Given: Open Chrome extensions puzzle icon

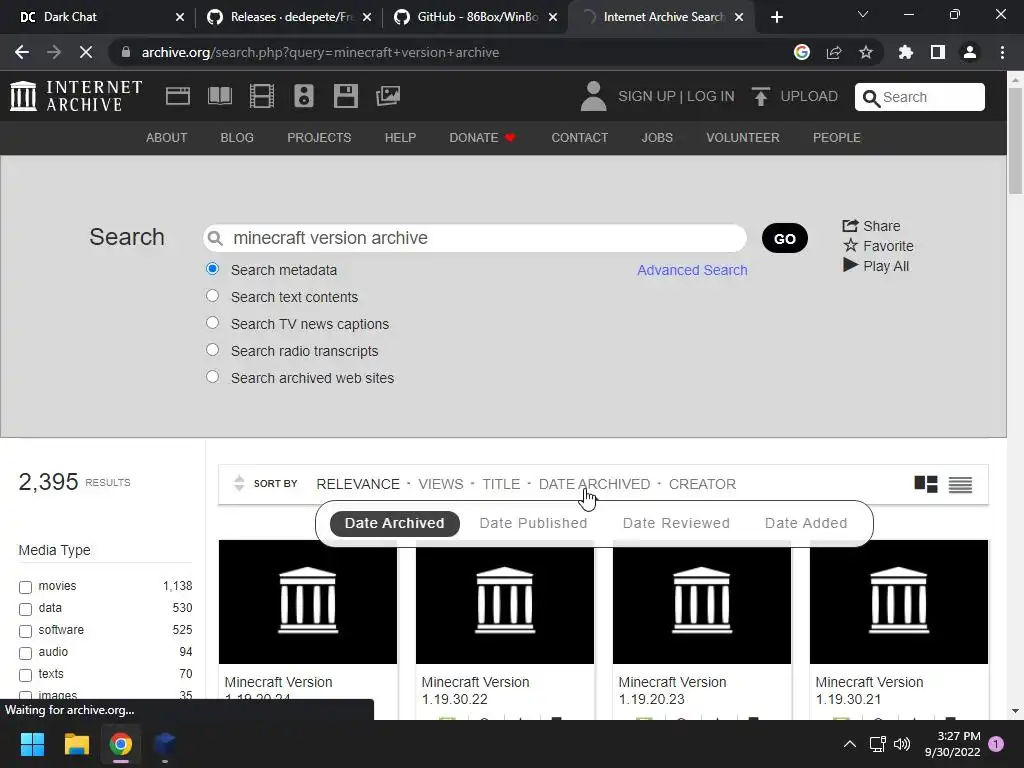Looking at the screenshot, I should pyautogui.click(x=905, y=52).
